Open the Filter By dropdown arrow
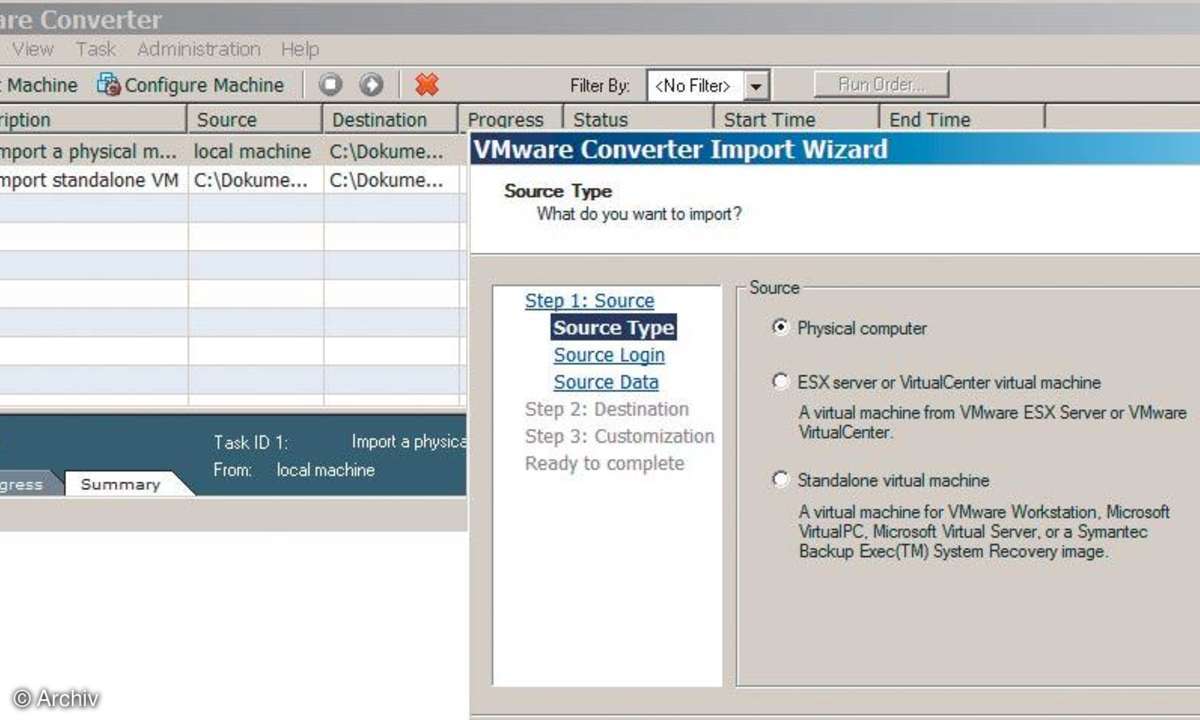Screen dimensions: 1200x720 tap(757, 86)
